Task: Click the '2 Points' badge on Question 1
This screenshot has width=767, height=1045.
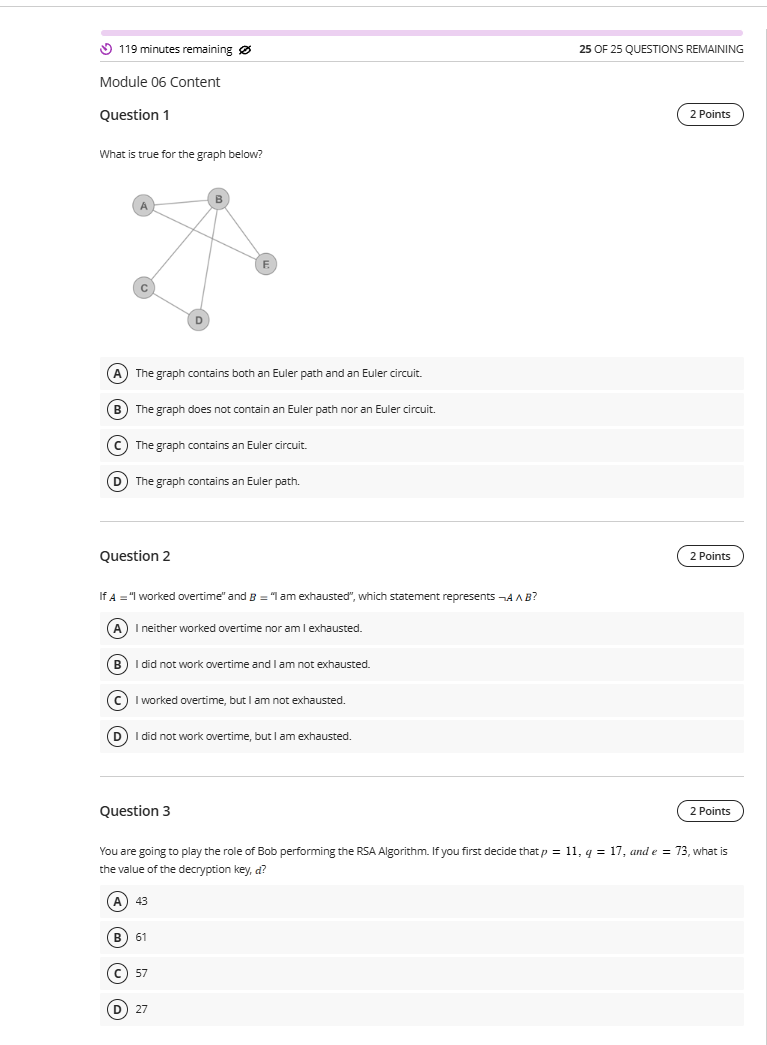Action: point(709,114)
